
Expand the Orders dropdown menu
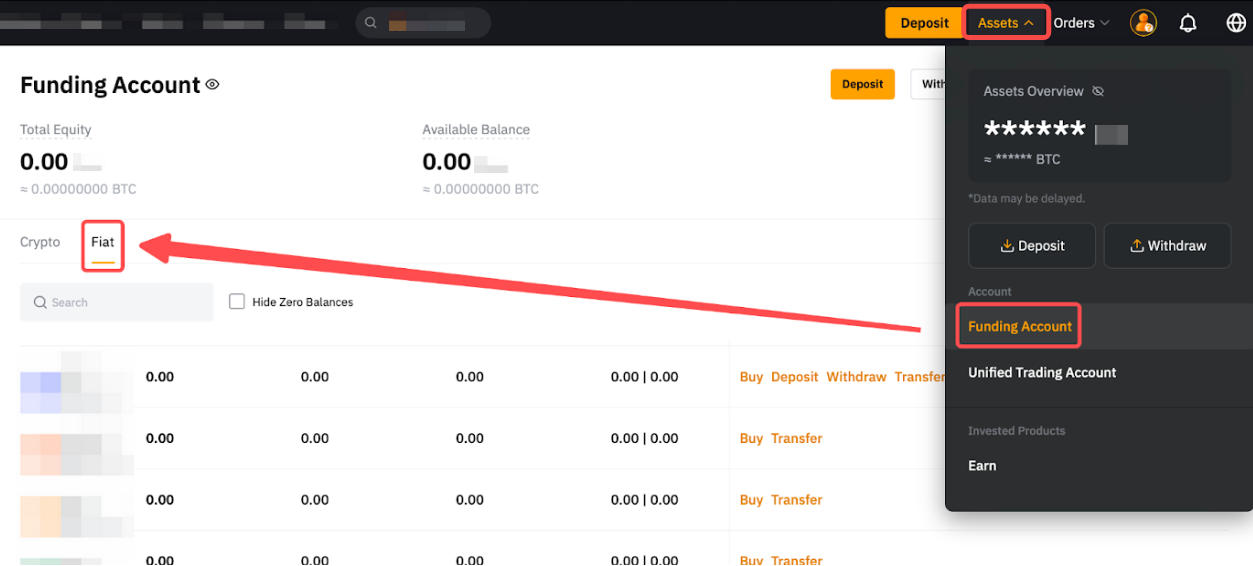[1081, 23]
